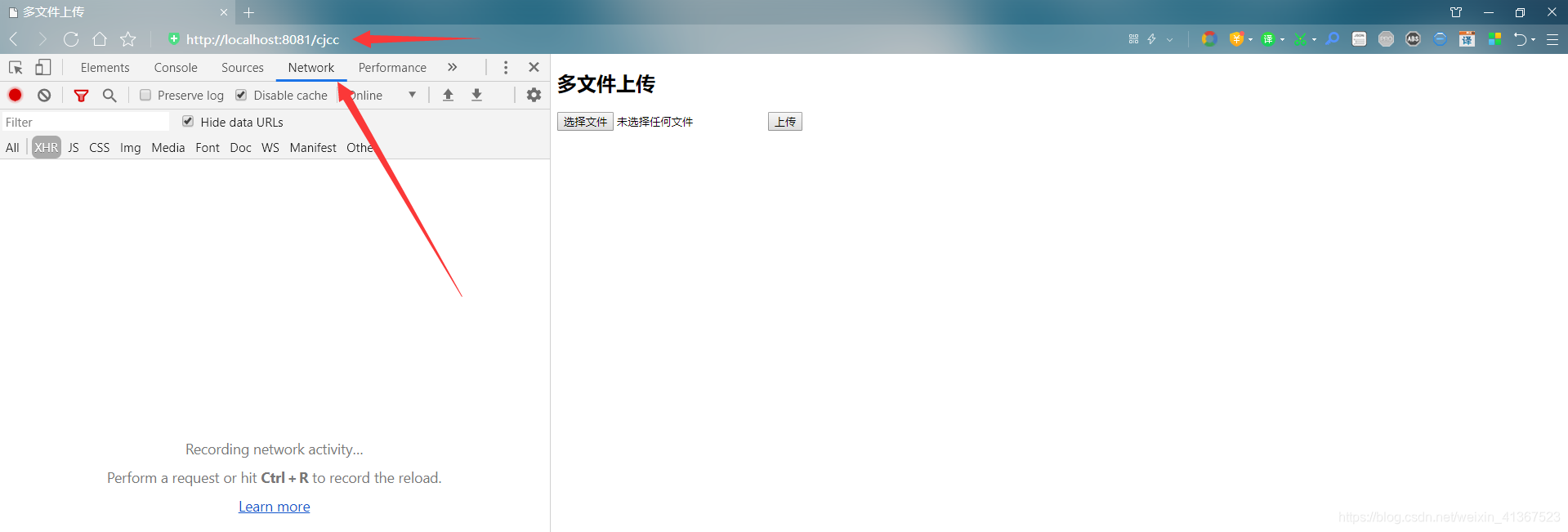Open dropdown beside the undo arrow
The height and width of the screenshot is (532, 1568).
[x=1534, y=39]
